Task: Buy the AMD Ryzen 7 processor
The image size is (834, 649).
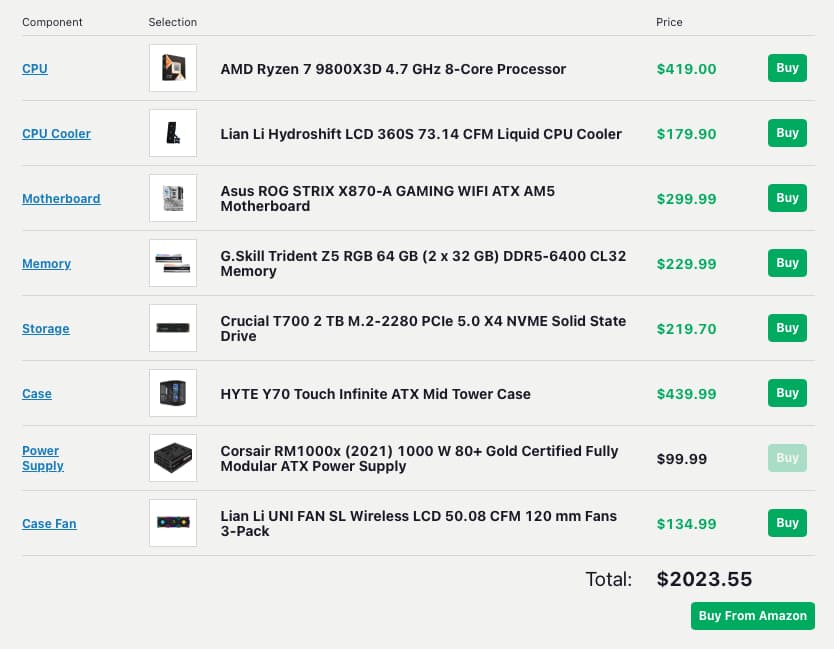Action: point(787,68)
